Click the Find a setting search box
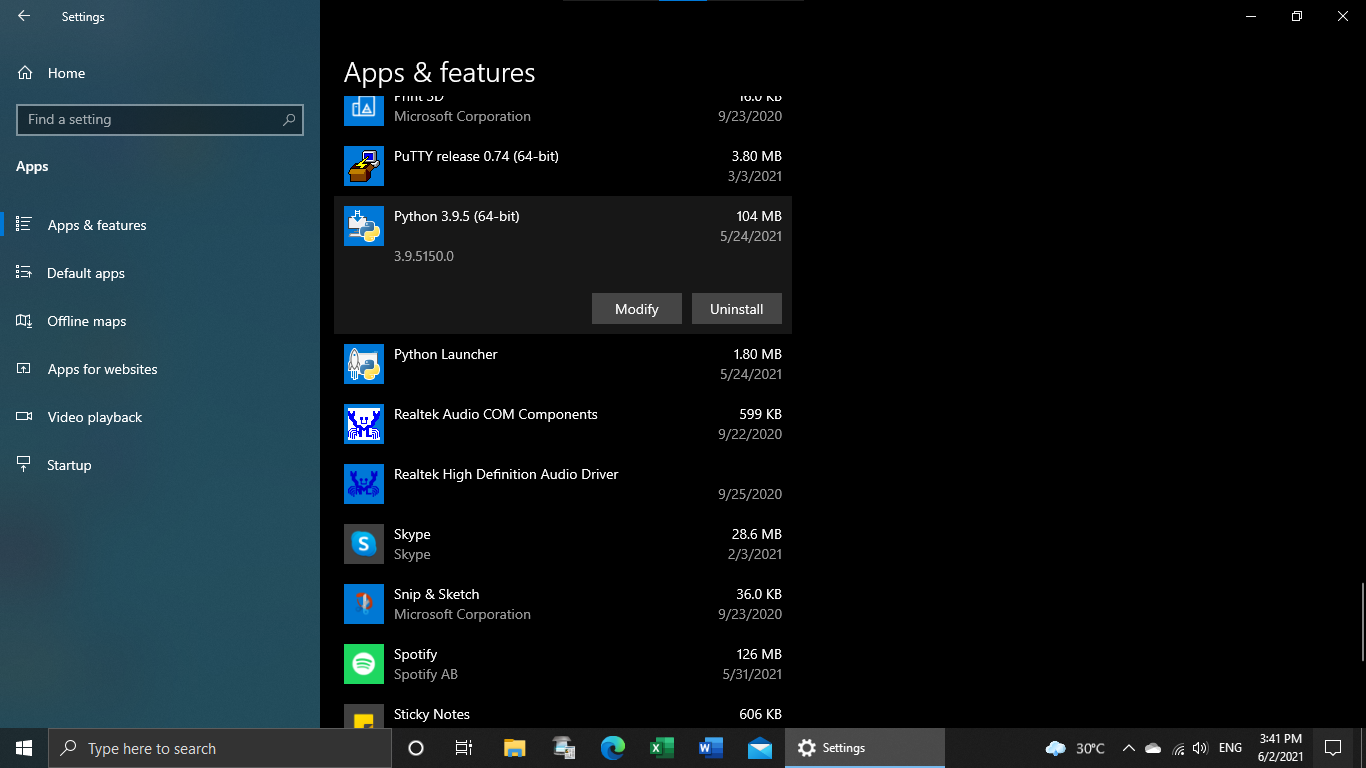Image resolution: width=1366 pixels, height=768 pixels. pyautogui.click(x=159, y=119)
